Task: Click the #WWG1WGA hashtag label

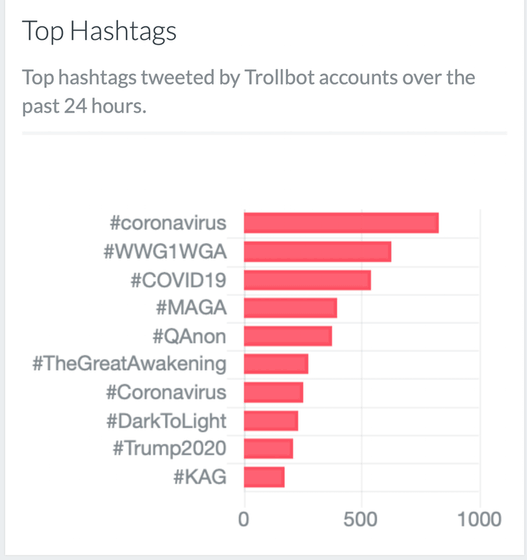Action: [x=165, y=251]
